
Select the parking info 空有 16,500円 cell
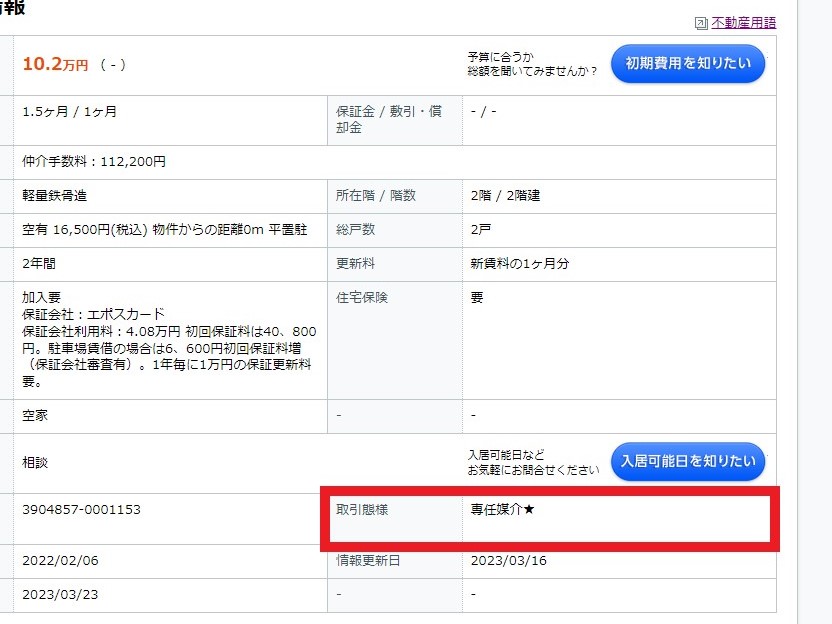click(164, 229)
